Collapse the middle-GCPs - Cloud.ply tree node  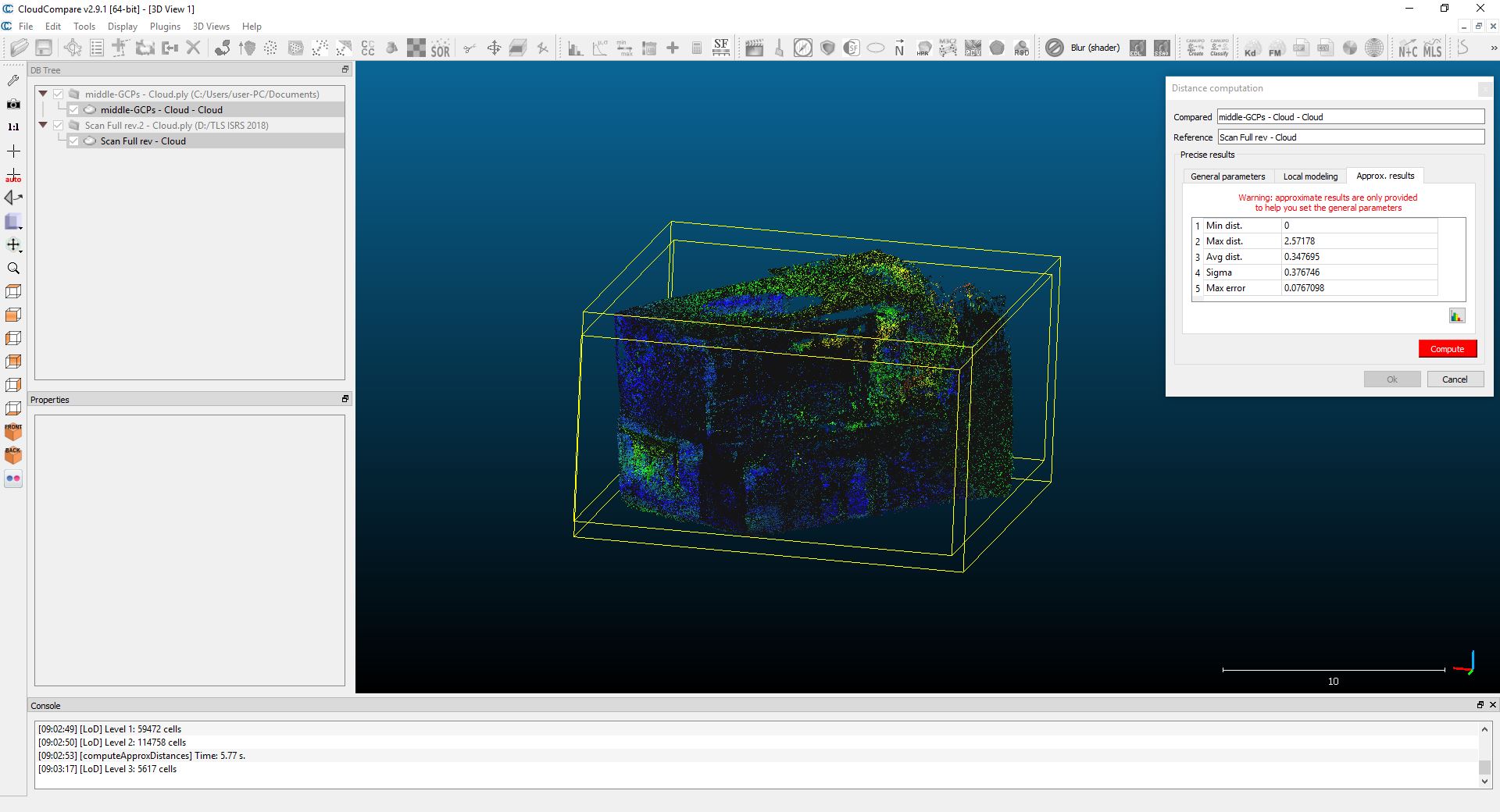(x=43, y=94)
